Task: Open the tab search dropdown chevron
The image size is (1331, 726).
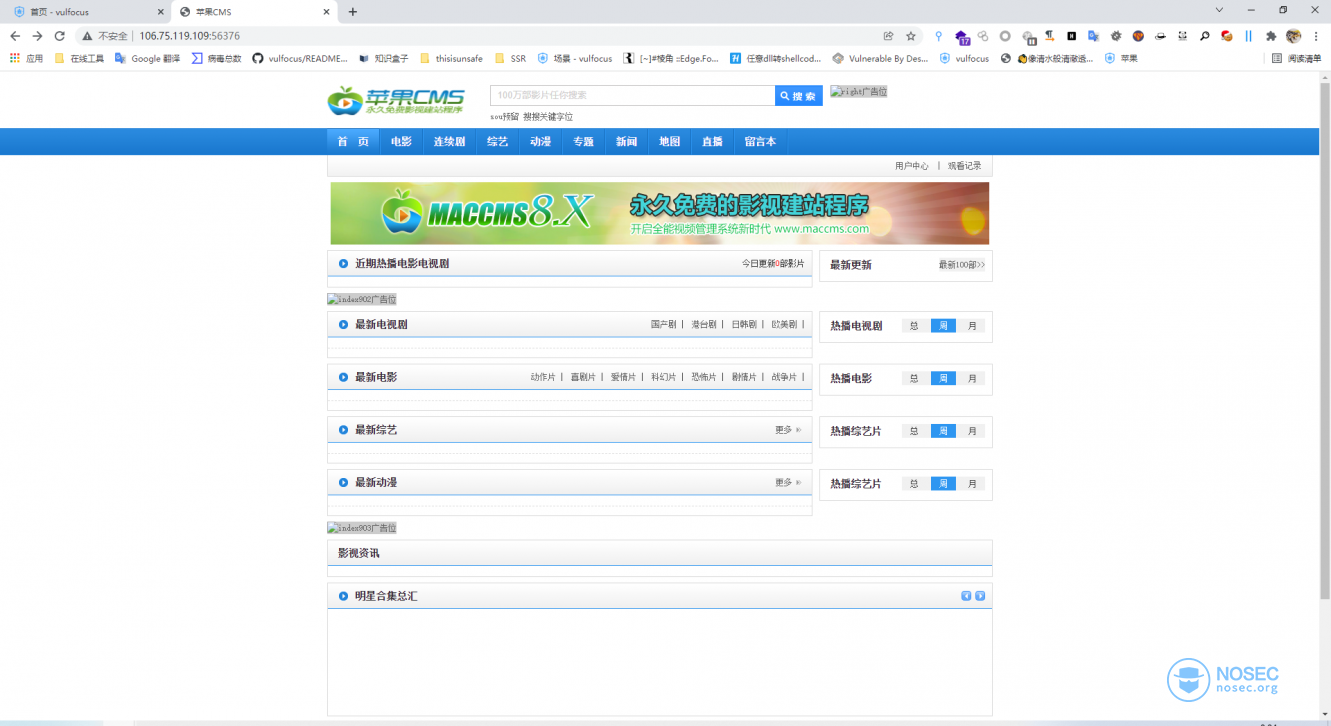Action: tap(1218, 11)
